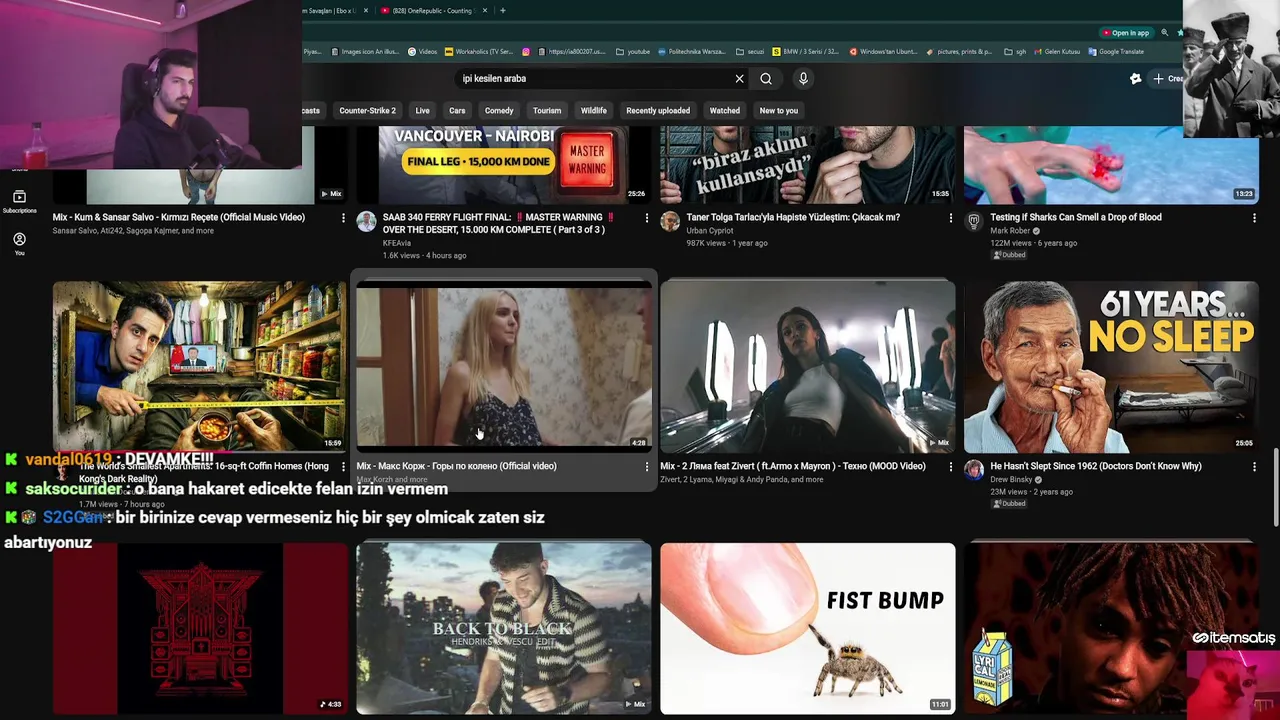Open the You sidebar icon
The width and height of the screenshot is (1280, 720).
[19, 244]
